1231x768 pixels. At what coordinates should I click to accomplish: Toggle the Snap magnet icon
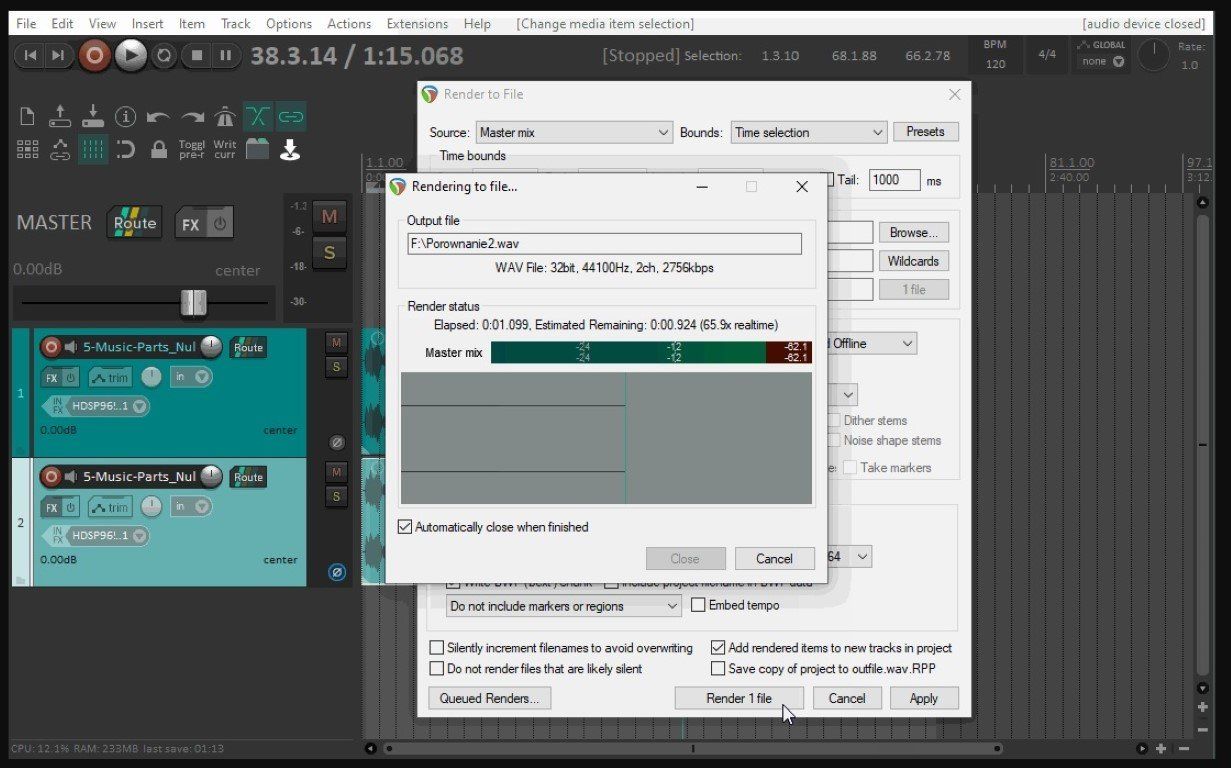(x=125, y=150)
